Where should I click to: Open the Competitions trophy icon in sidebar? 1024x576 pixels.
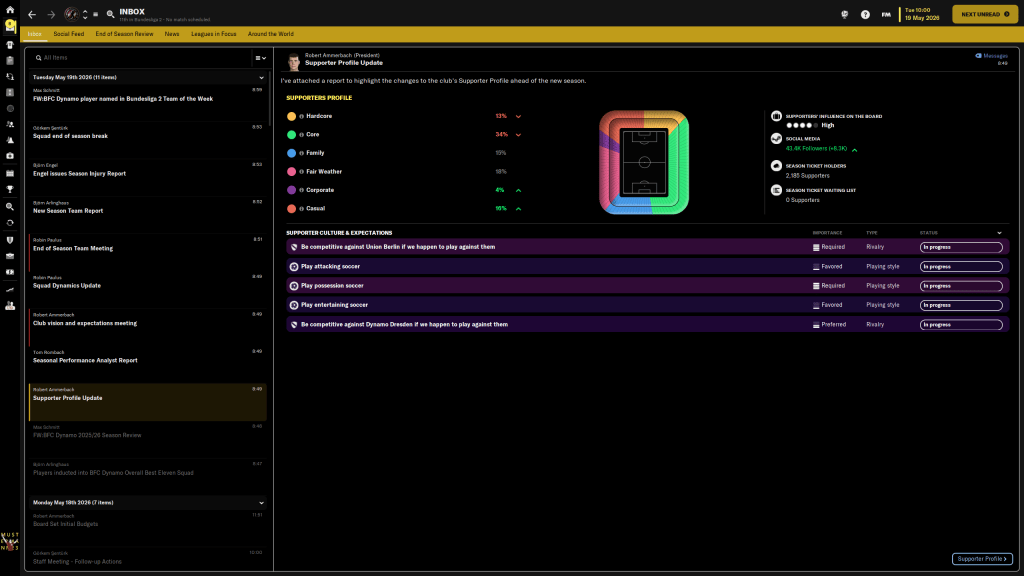pyautogui.click(x=9, y=189)
